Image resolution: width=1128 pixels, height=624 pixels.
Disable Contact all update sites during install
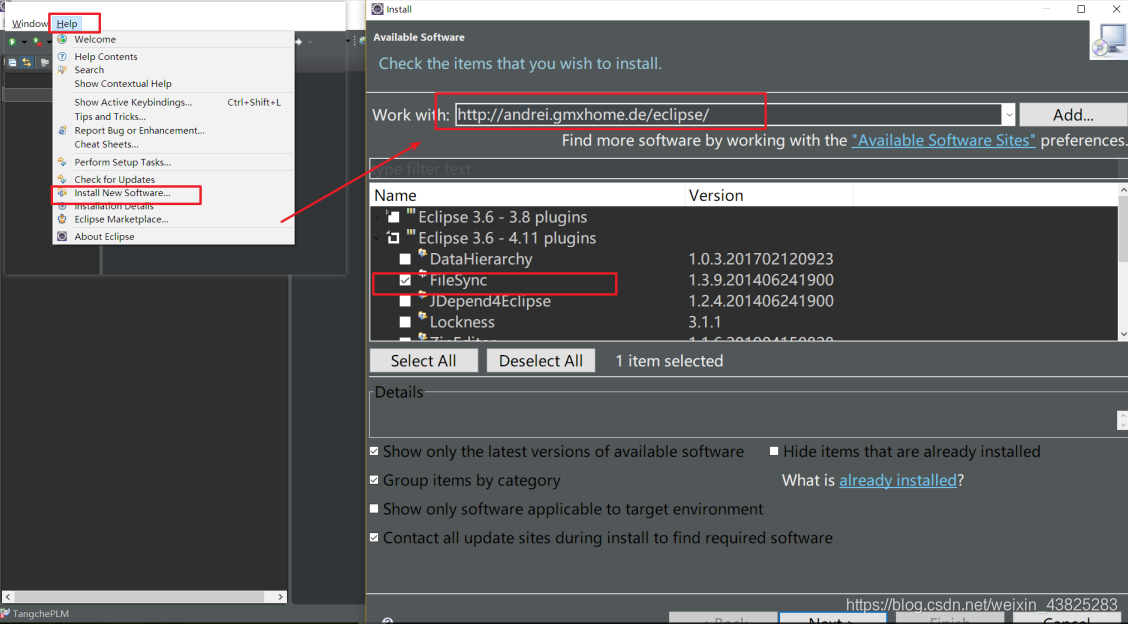tap(374, 538)
